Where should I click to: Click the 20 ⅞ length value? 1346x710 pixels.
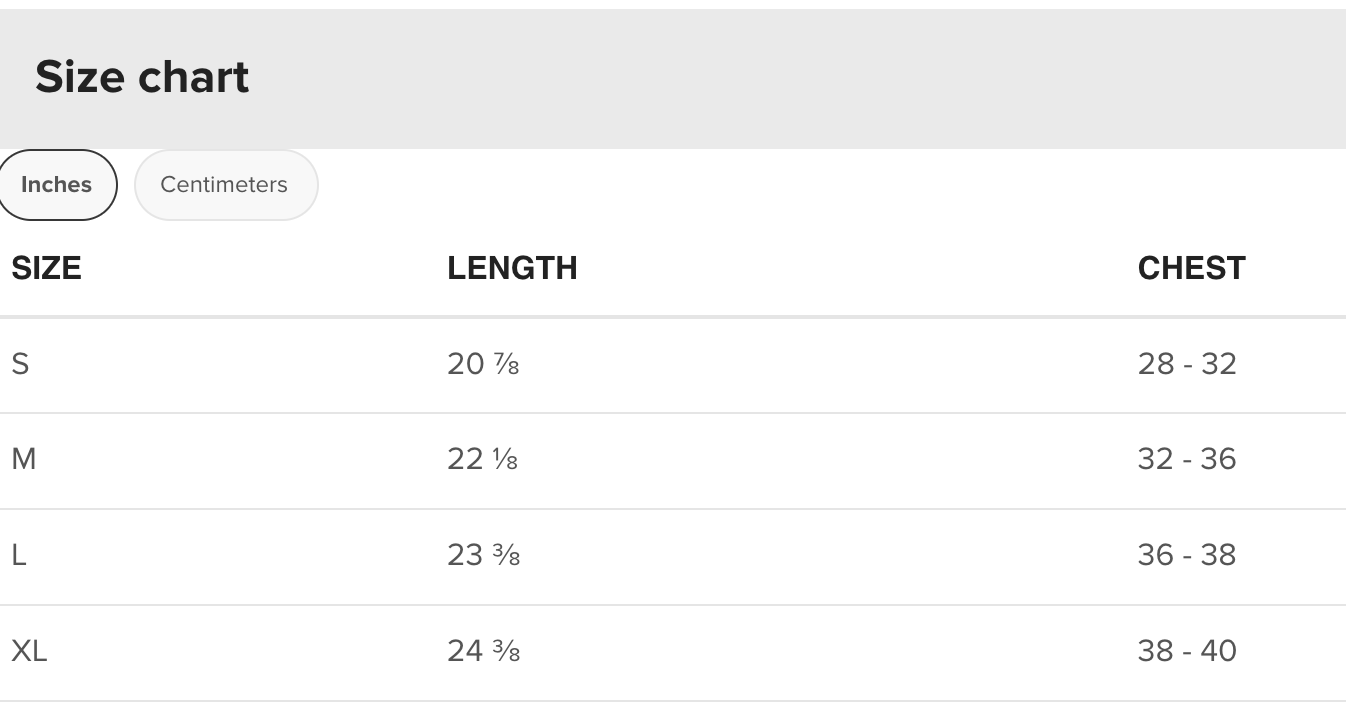[x=483, y=364]
